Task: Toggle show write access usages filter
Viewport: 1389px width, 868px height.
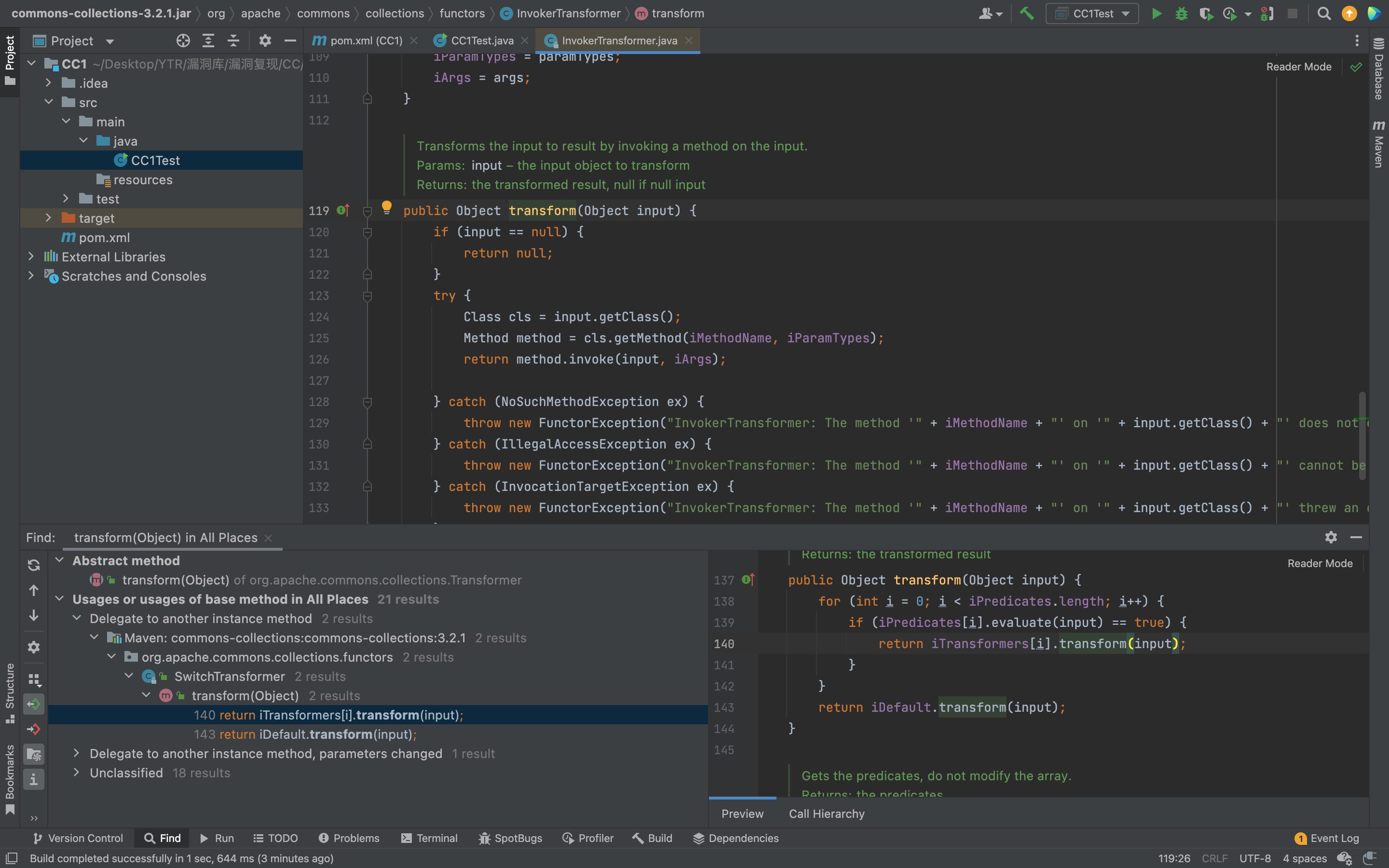Action: click(x=34, y=729)
